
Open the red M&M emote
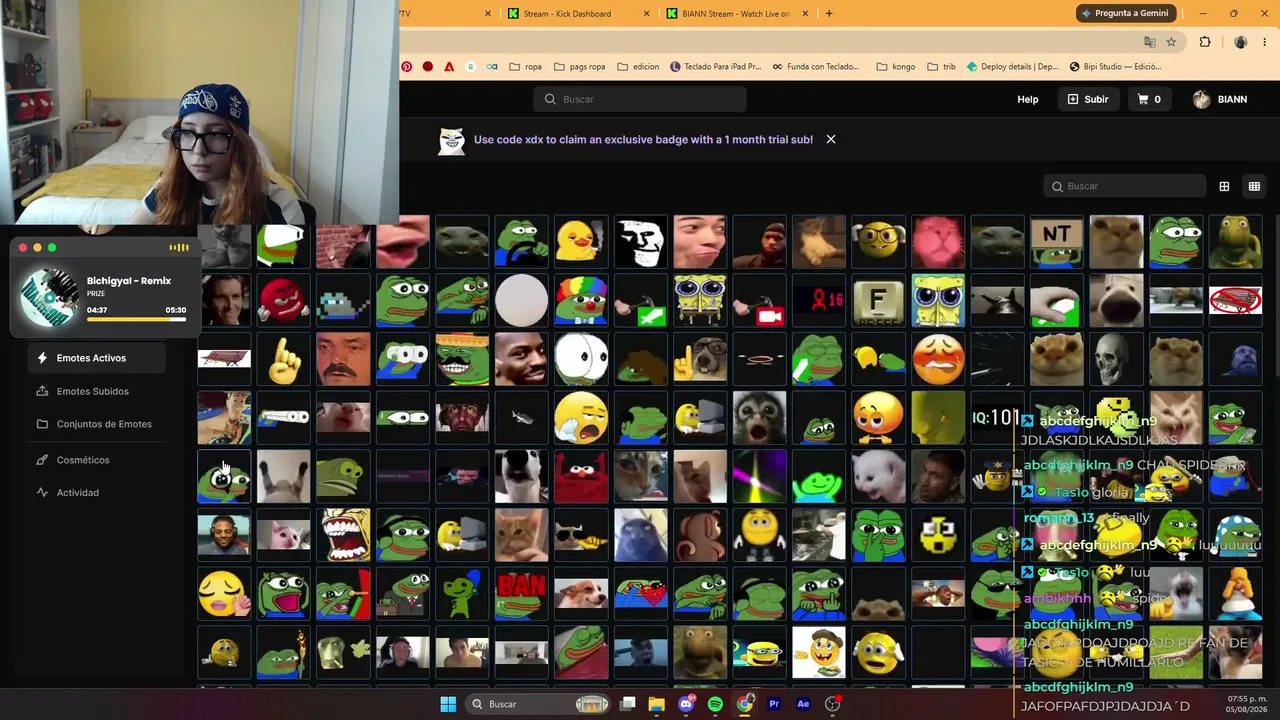click(284, 301)
